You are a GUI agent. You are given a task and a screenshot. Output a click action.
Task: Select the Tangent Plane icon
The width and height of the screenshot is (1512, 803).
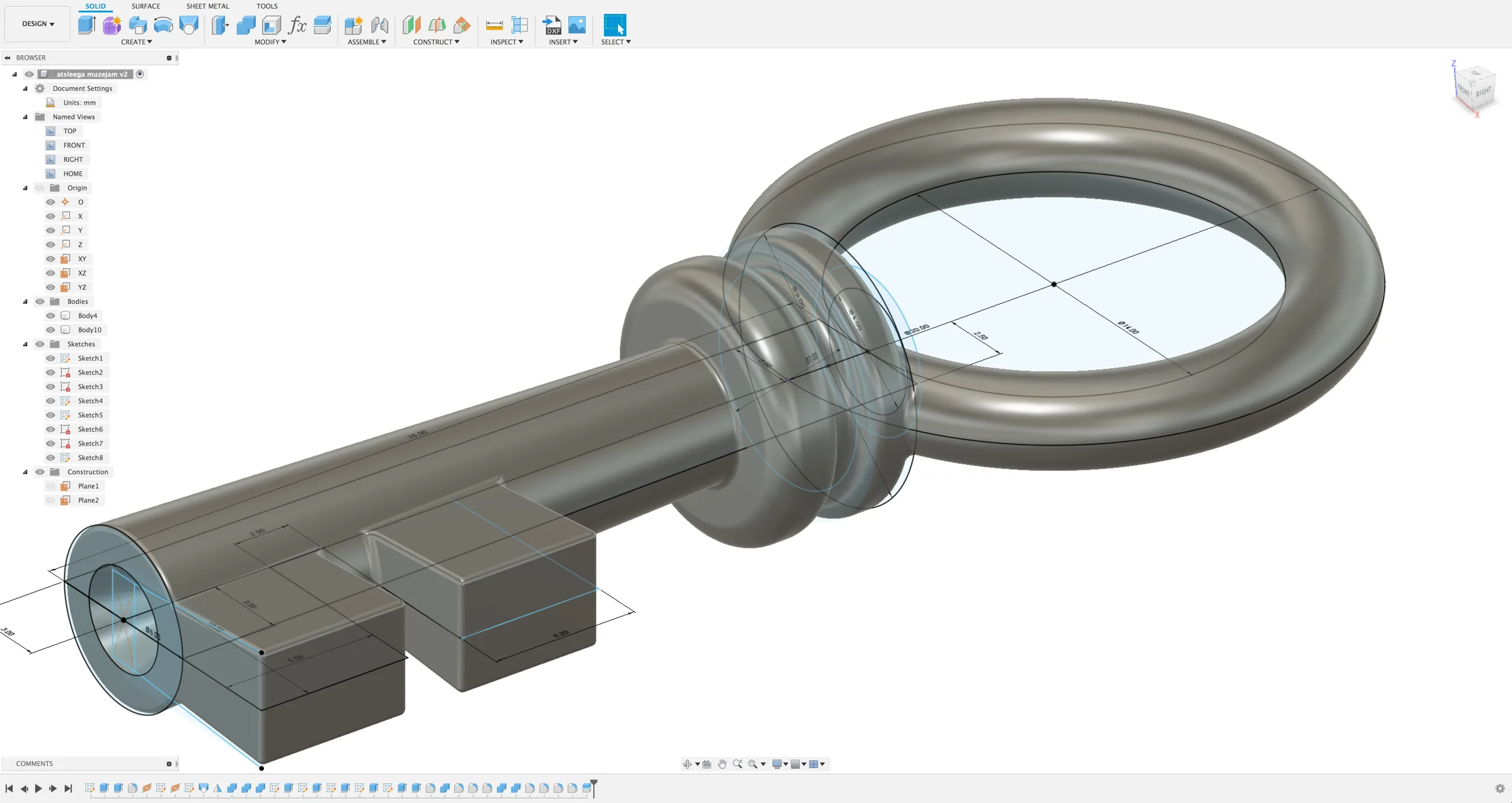(x=462, y=24)
